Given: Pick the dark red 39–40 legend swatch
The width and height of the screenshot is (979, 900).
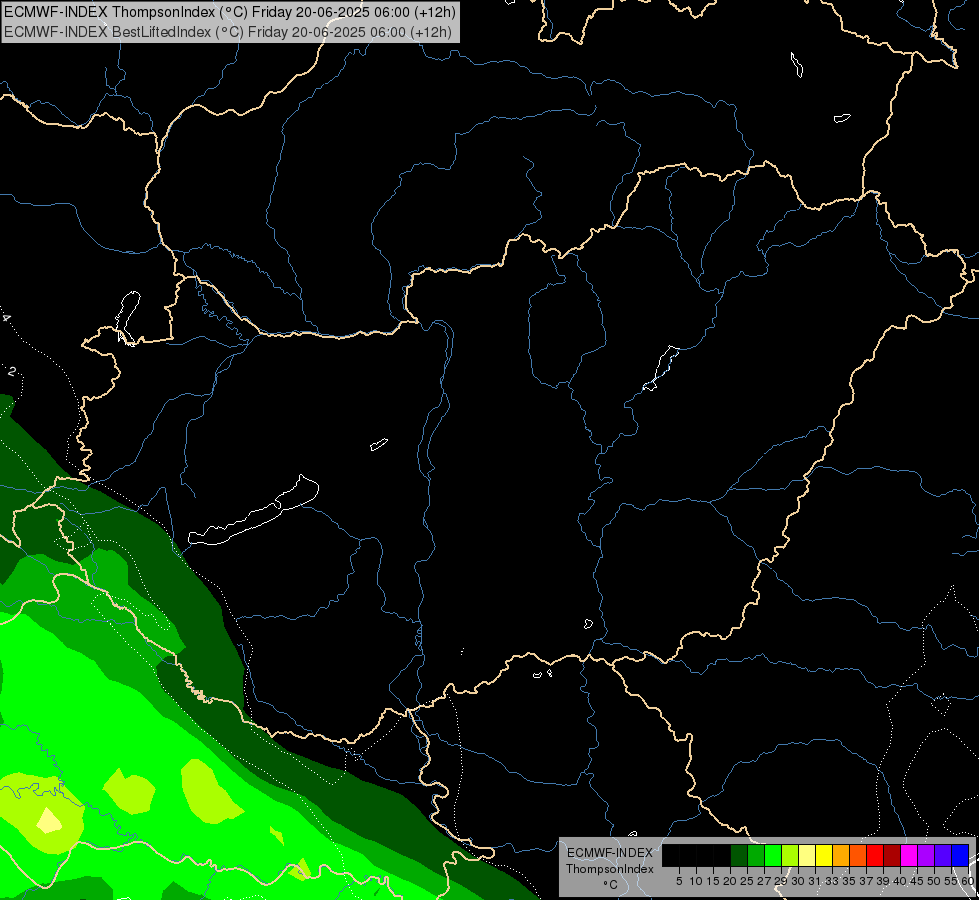Looking at the screenshot, I should (x=892, y=855).
